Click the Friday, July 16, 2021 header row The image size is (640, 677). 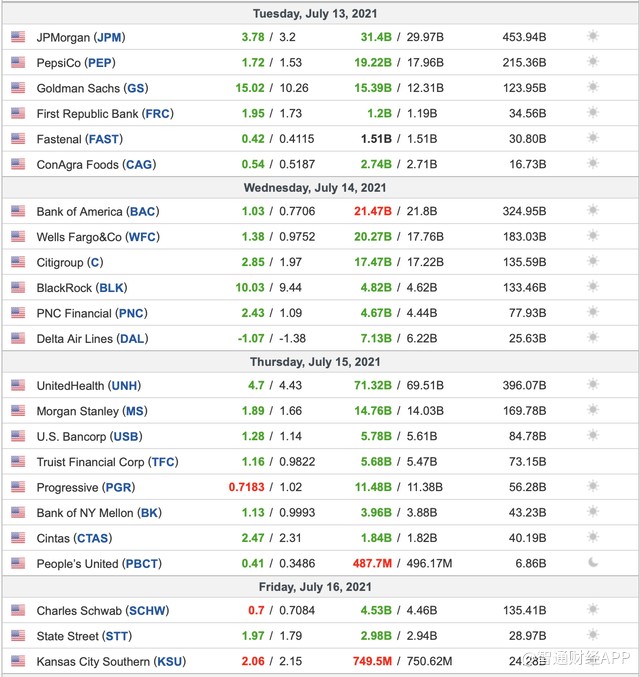[x=315, y=587]
